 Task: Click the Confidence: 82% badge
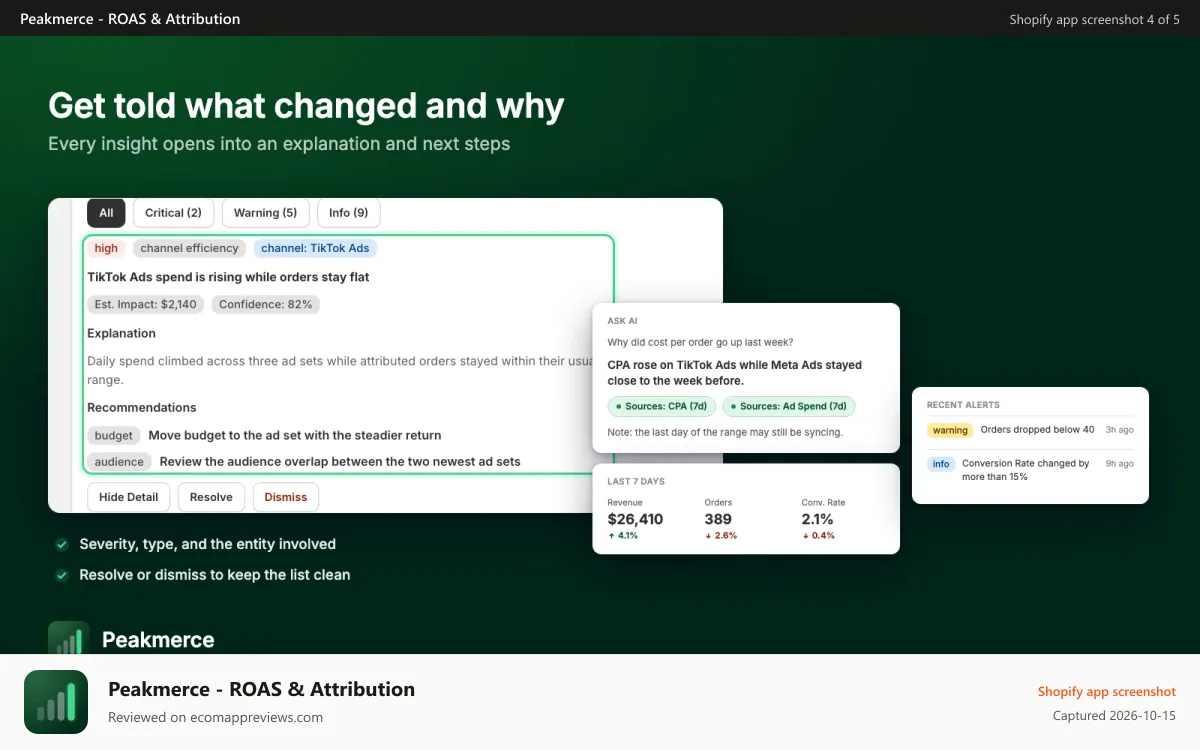(266, 304)
